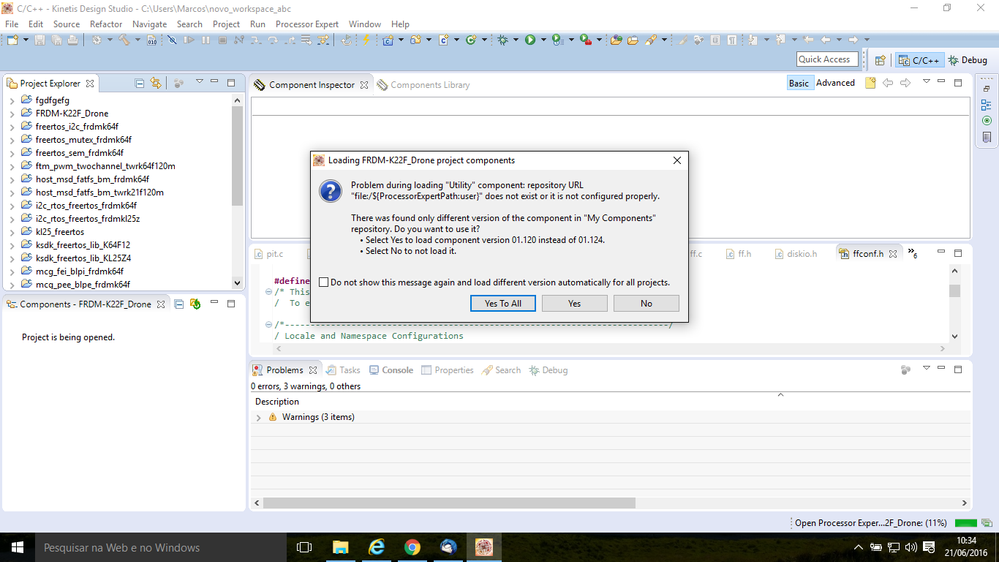The width and height of the screenshot is (999, 562).
Task: Click the bug Debug launch icon
Action: click(x=503, y=40)
